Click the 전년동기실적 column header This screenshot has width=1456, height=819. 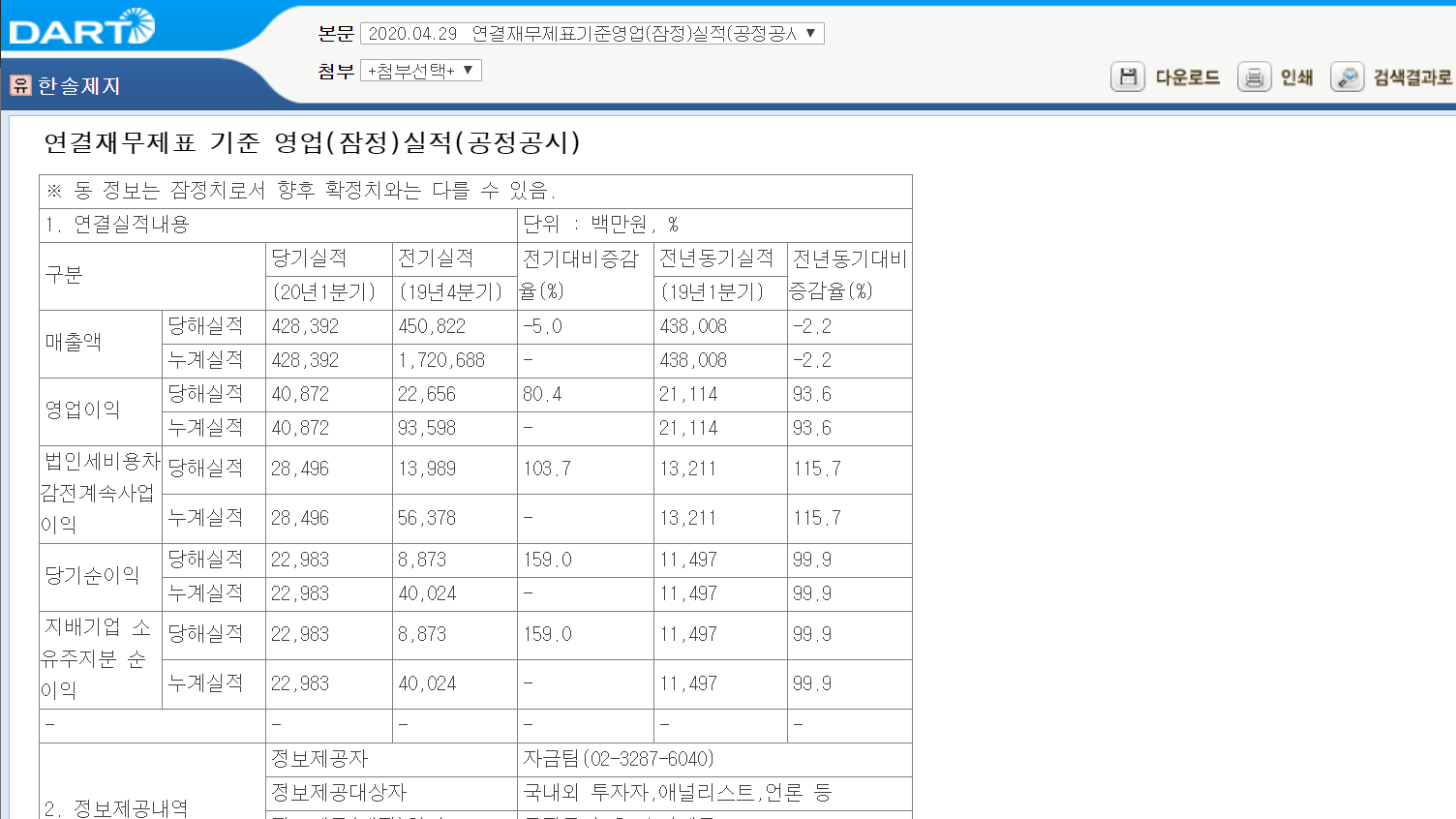click(716, 258)
